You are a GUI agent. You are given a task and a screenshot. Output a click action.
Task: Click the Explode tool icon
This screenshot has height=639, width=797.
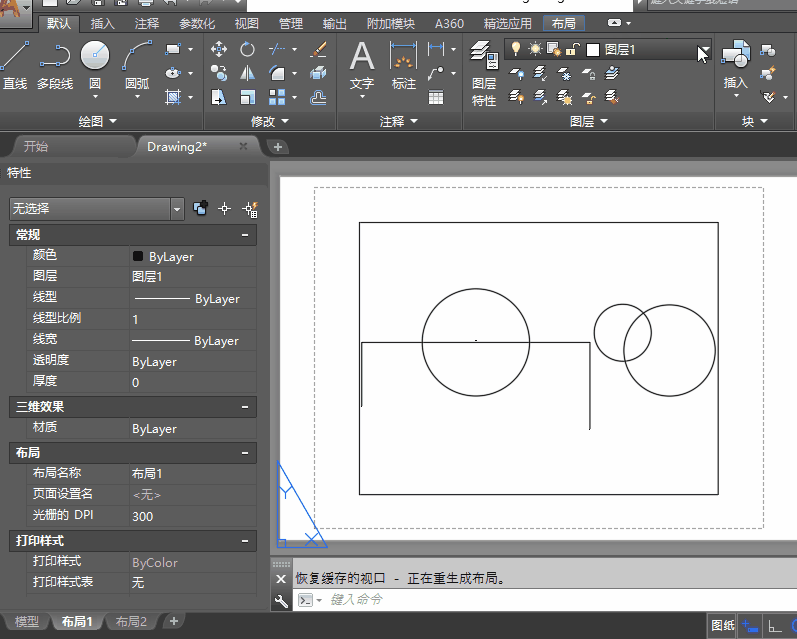(x=318, y=73)
